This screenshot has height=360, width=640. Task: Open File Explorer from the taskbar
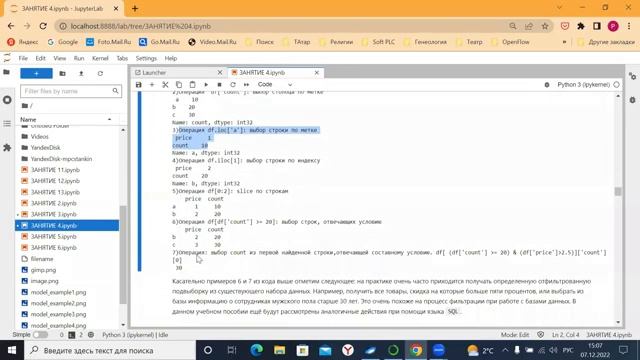[280, 350]
